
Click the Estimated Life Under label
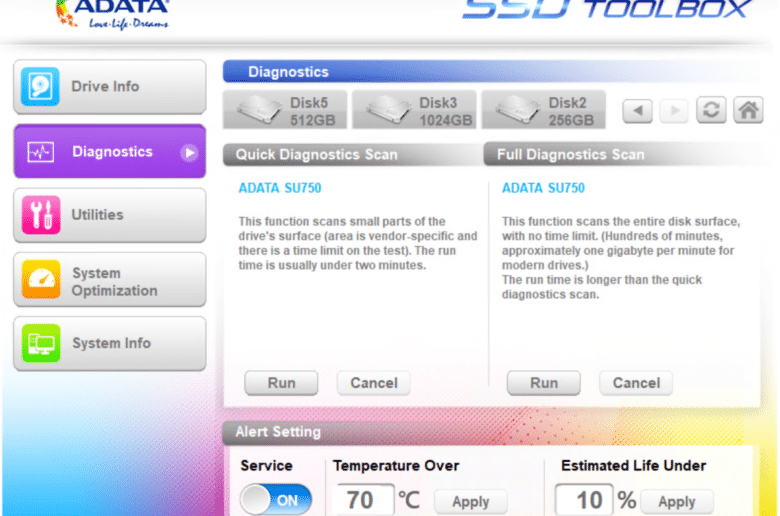(x=633, y=465)
